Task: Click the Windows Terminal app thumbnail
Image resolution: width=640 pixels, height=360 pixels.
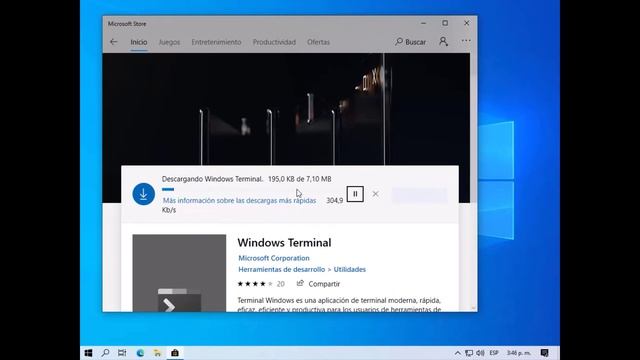Action: 179,273
